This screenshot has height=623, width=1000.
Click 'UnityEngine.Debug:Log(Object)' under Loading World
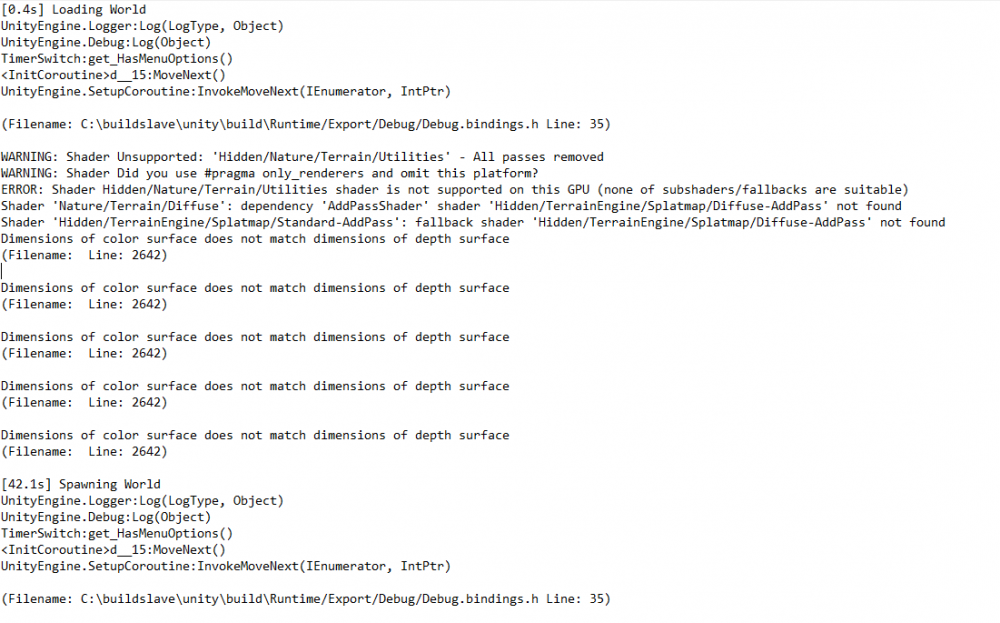106,42
